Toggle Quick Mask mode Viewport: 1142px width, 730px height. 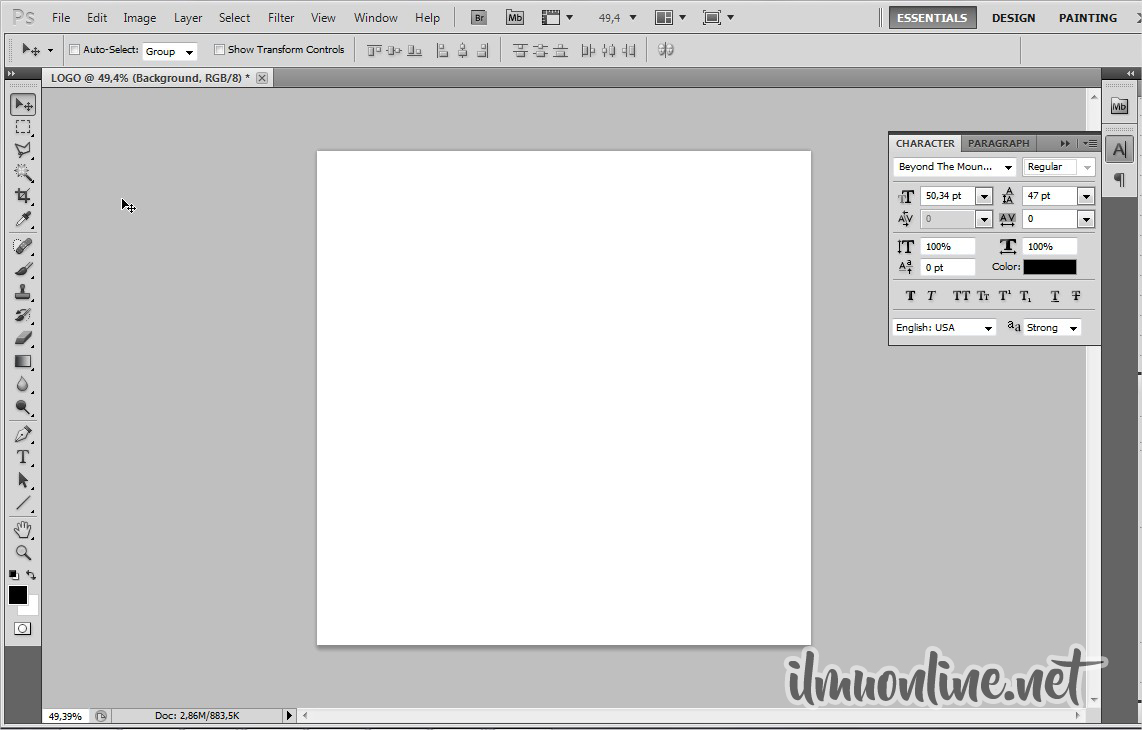pos(23,629)
